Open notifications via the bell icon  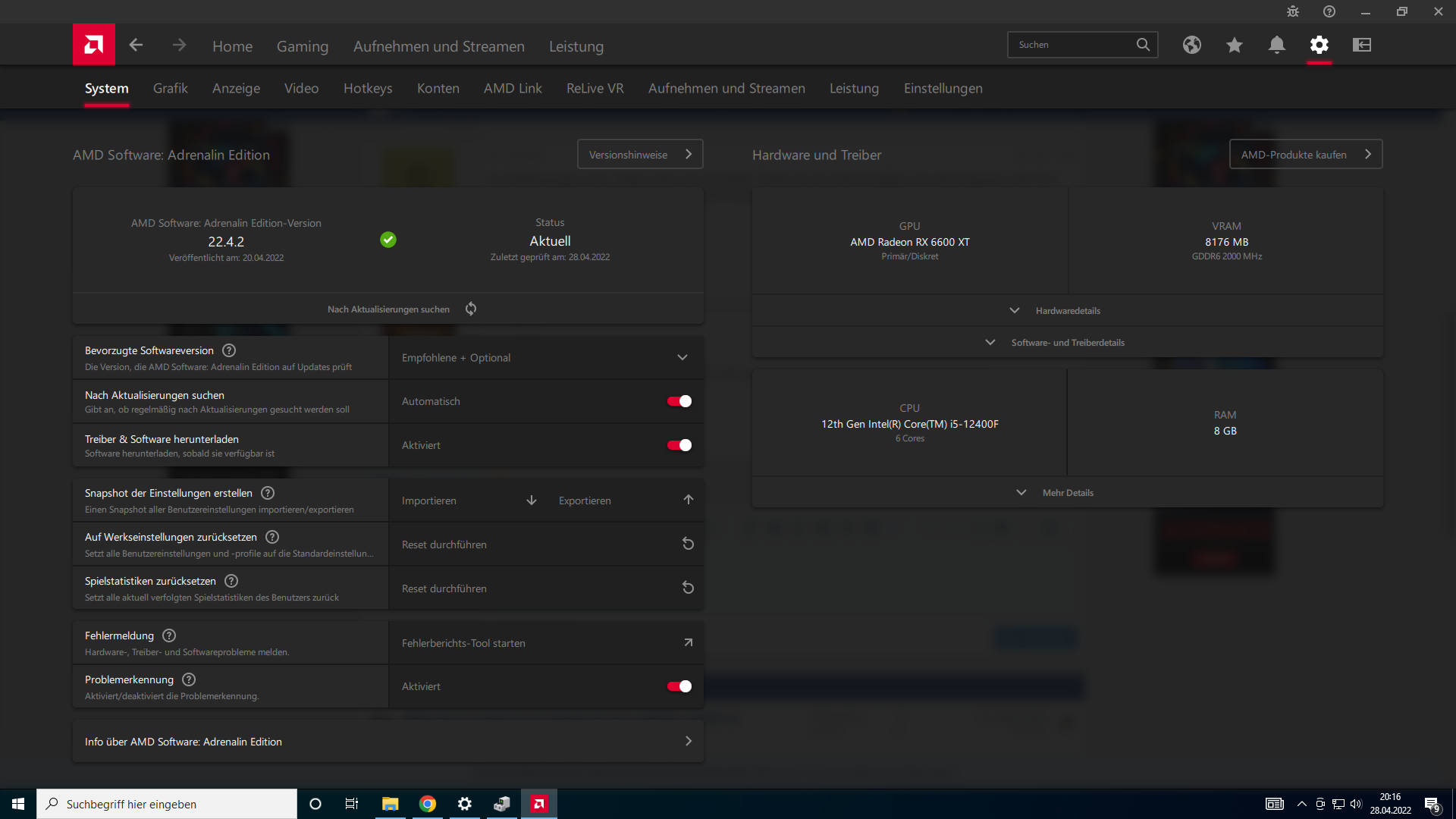(1276, 45)
